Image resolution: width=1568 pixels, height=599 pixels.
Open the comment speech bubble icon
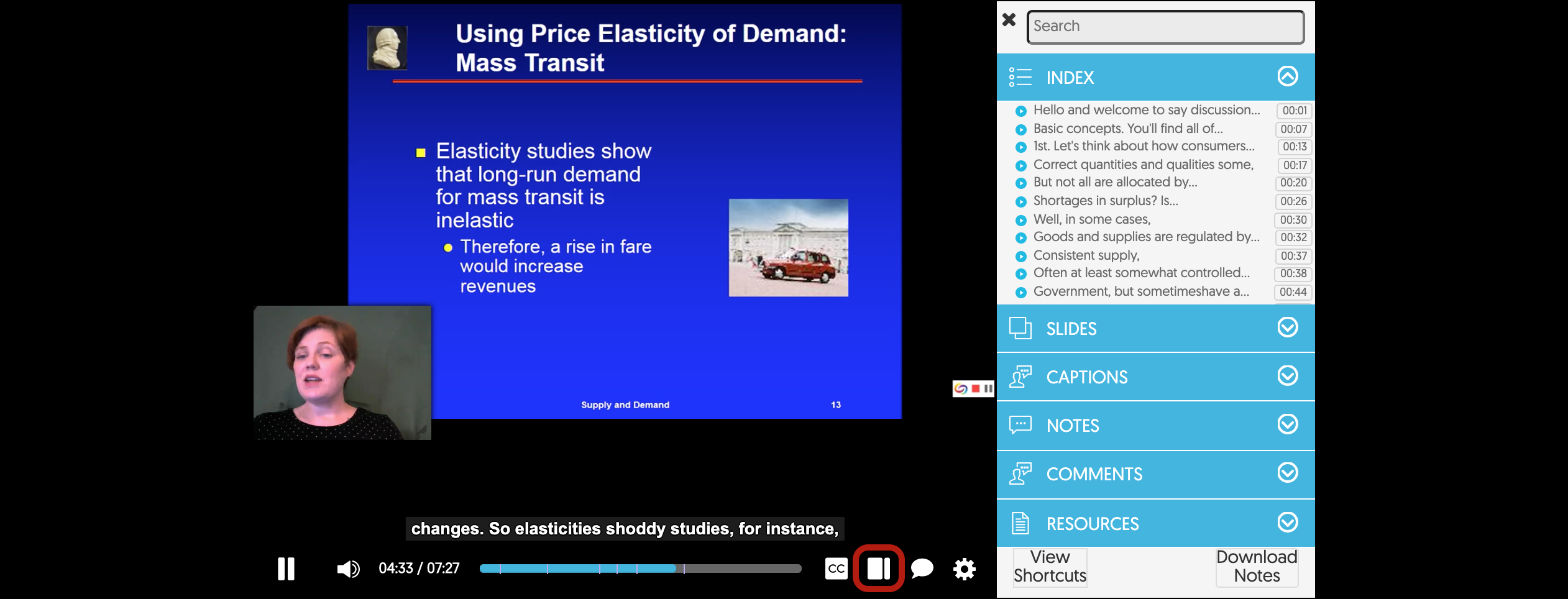922,569
